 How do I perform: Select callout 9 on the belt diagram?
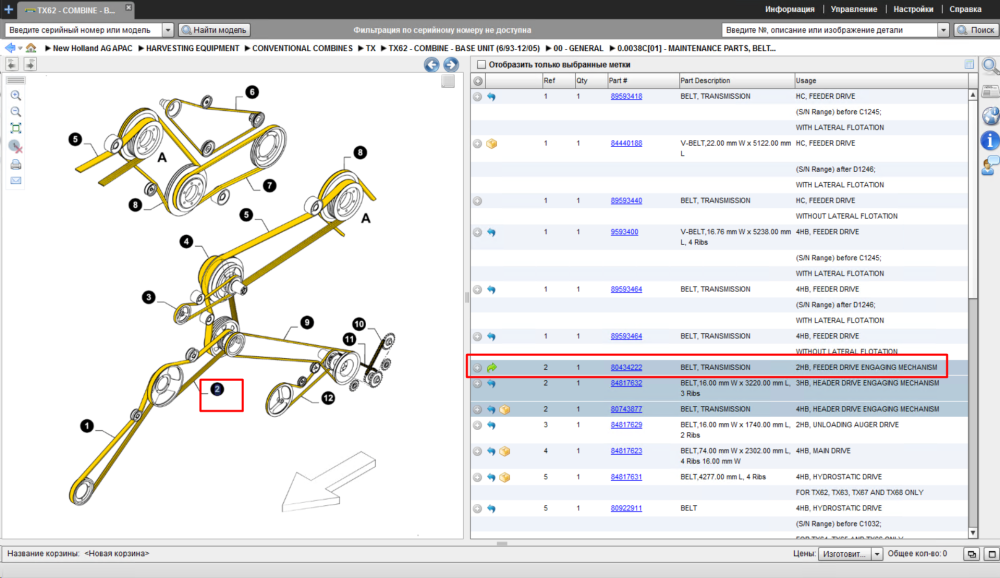pyautogui.click(x=307, y=323)
